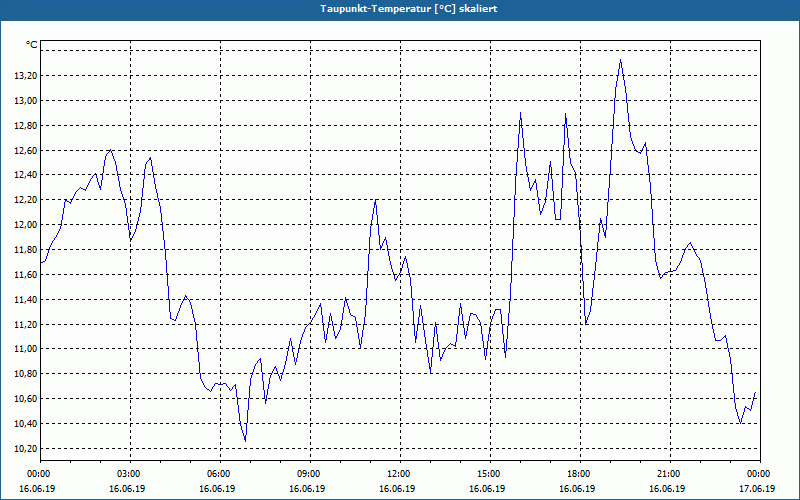Click the 11,00 y-axis value

pyautogui.click(x=26, y=349)
